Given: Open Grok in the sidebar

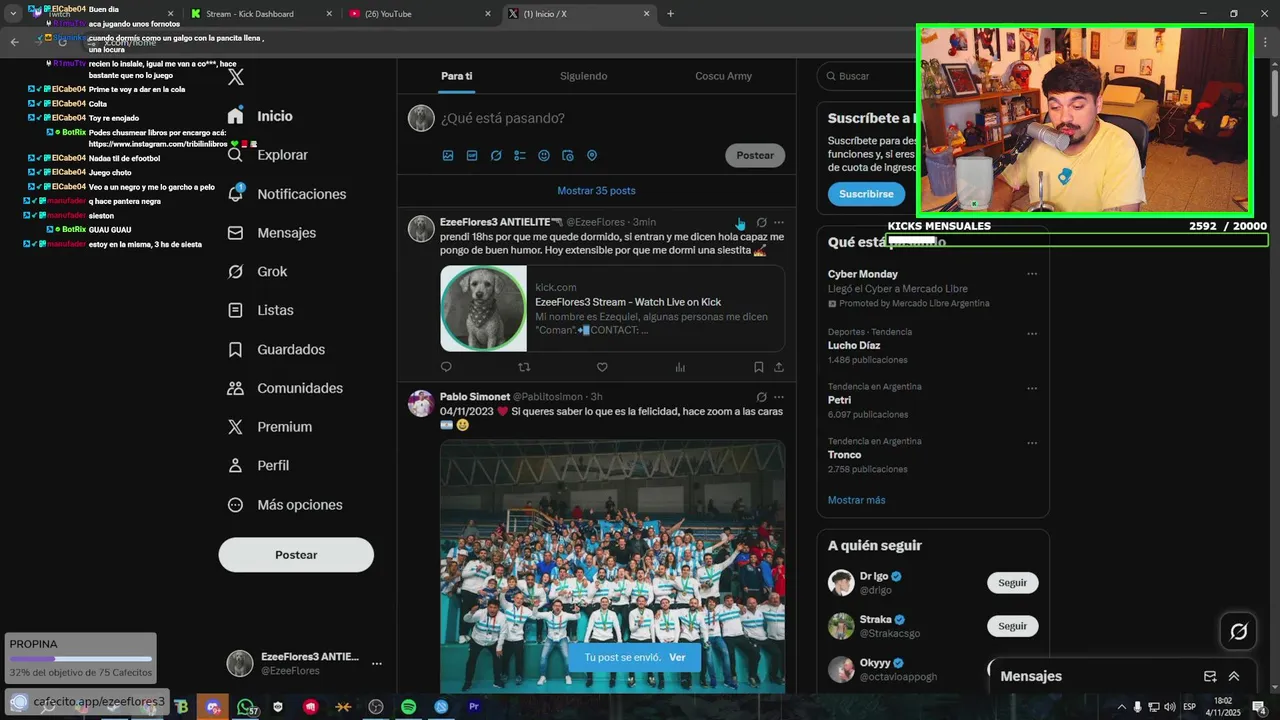Looking at the screenshot, I should [257, 272].
